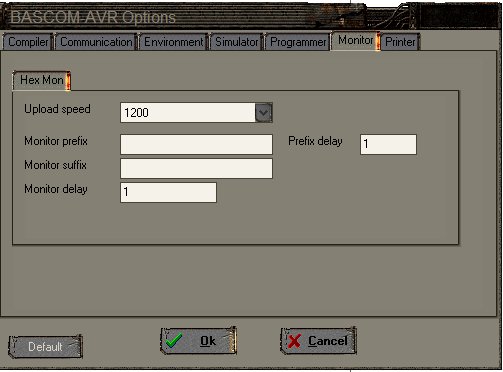Switch to the Printer tab
Image resolution: width=503 pixels, height=372 pixels.
coord(400,42)
